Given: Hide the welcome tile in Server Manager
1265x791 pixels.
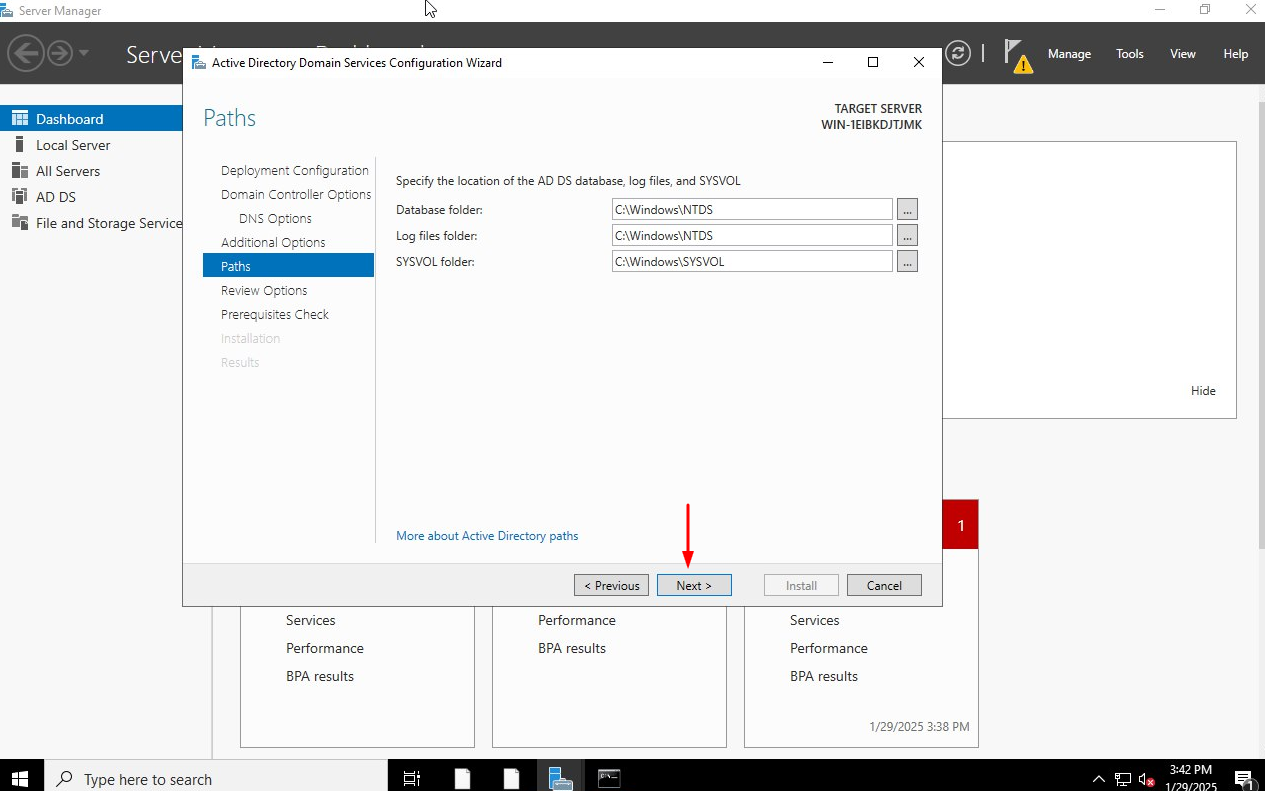Looking at the screenshot, I should click(x=1203, y=391).
